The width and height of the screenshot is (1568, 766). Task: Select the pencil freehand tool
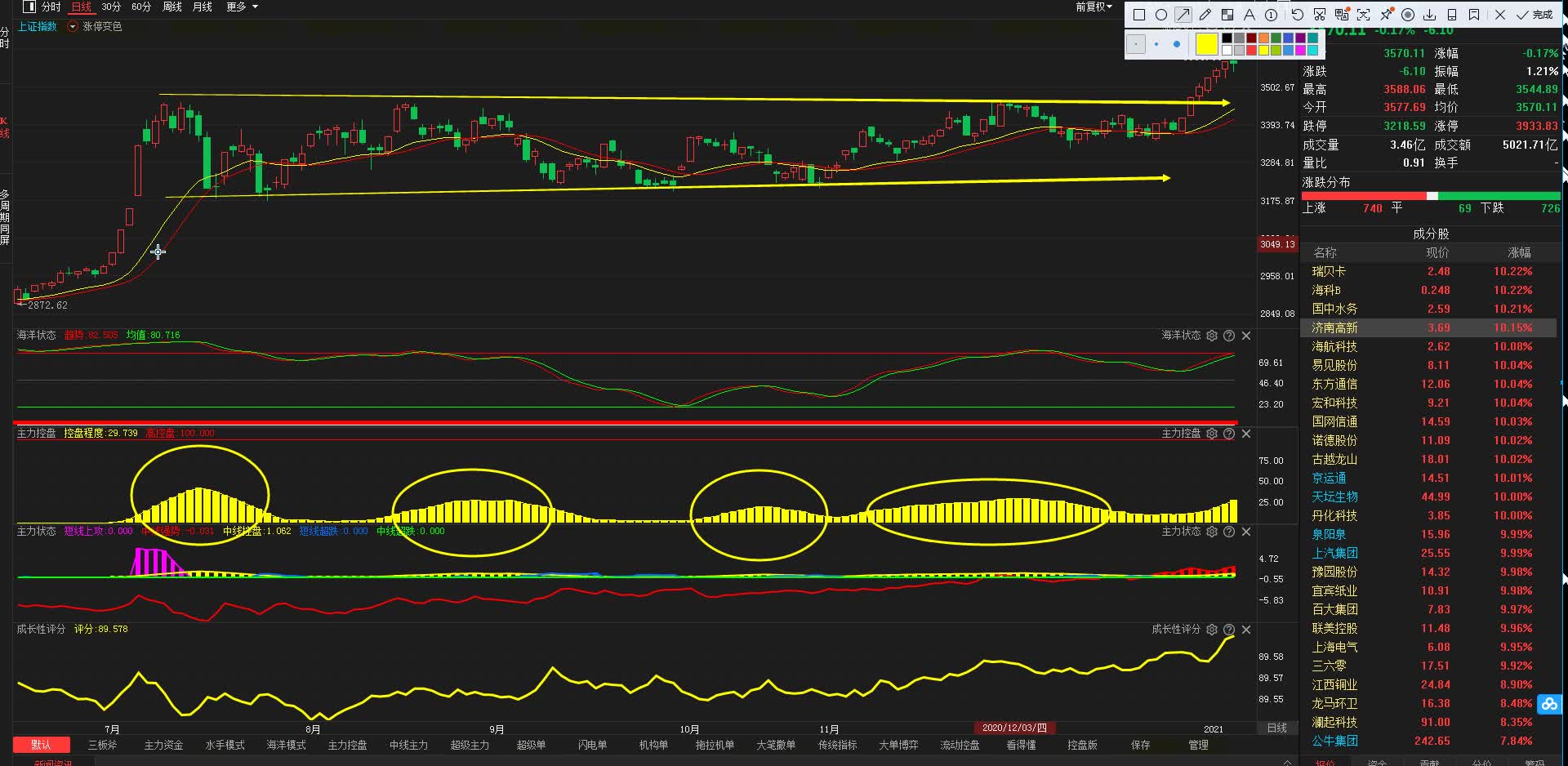tap(1205, 15)
